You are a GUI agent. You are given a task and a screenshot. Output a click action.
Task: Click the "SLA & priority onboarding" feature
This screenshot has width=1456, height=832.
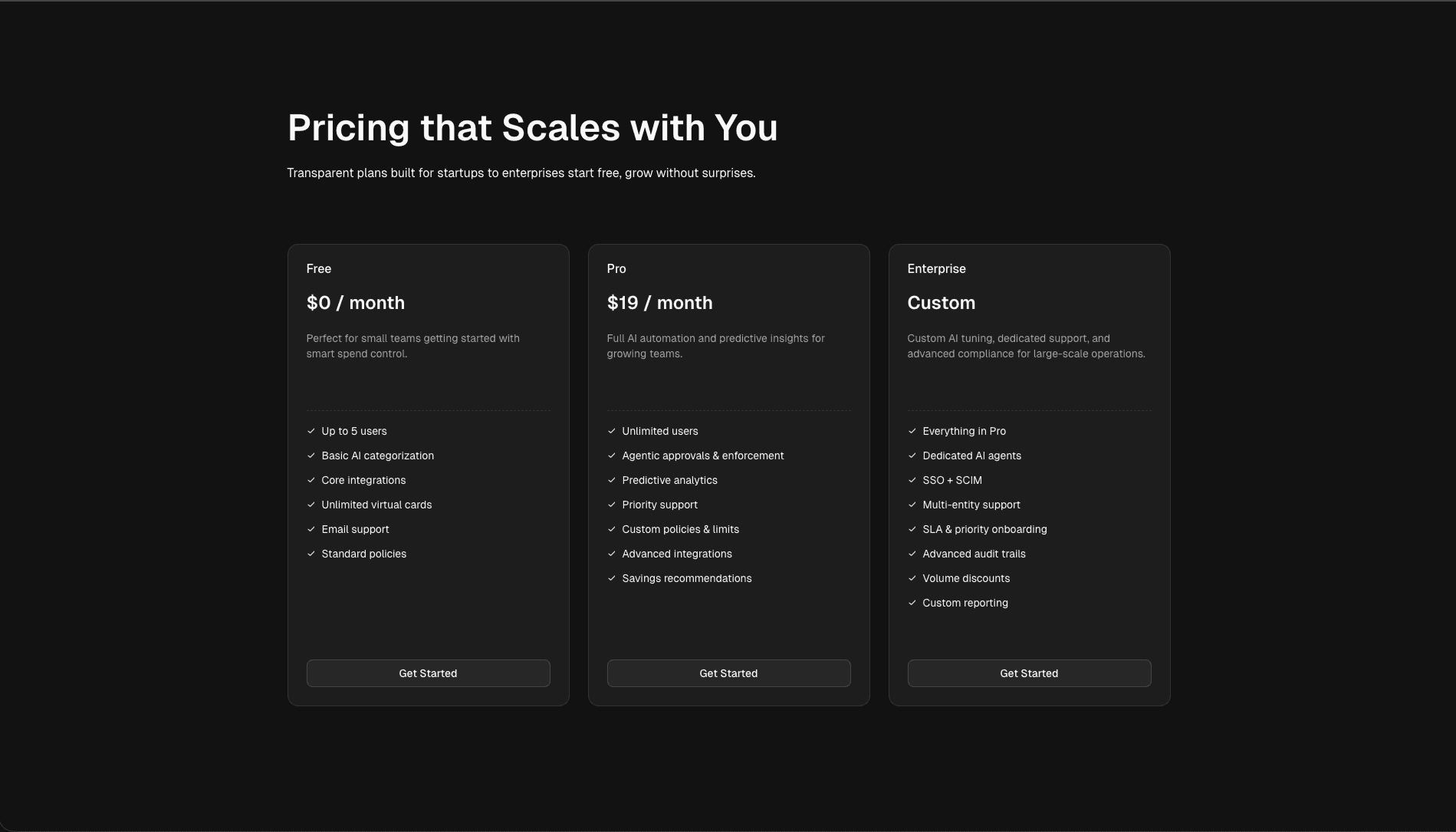pyautogui.click(x=984, y=529)
